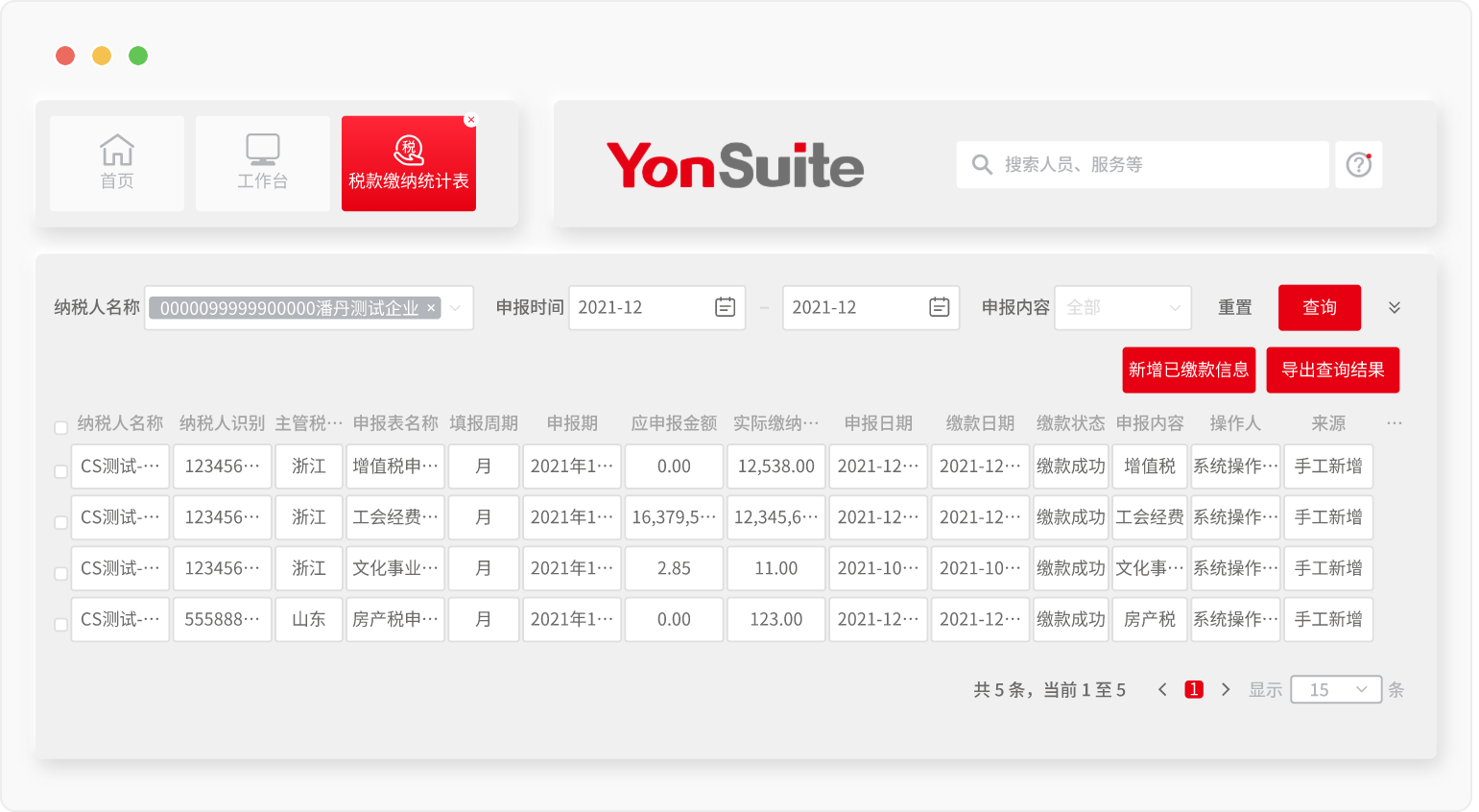Open the page size dropdown showing 15
The width and height of the screenshot is (1479, 812).
1335,689
